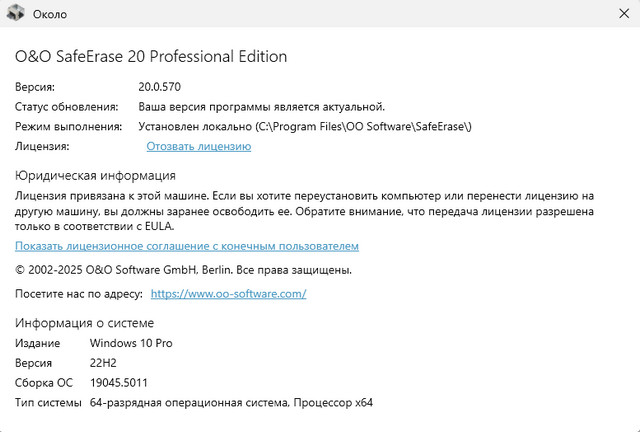Viewport: 640px width, 432px height.
Task: Click the SafeErase app icon in title bar
Action: click(16, 15)
